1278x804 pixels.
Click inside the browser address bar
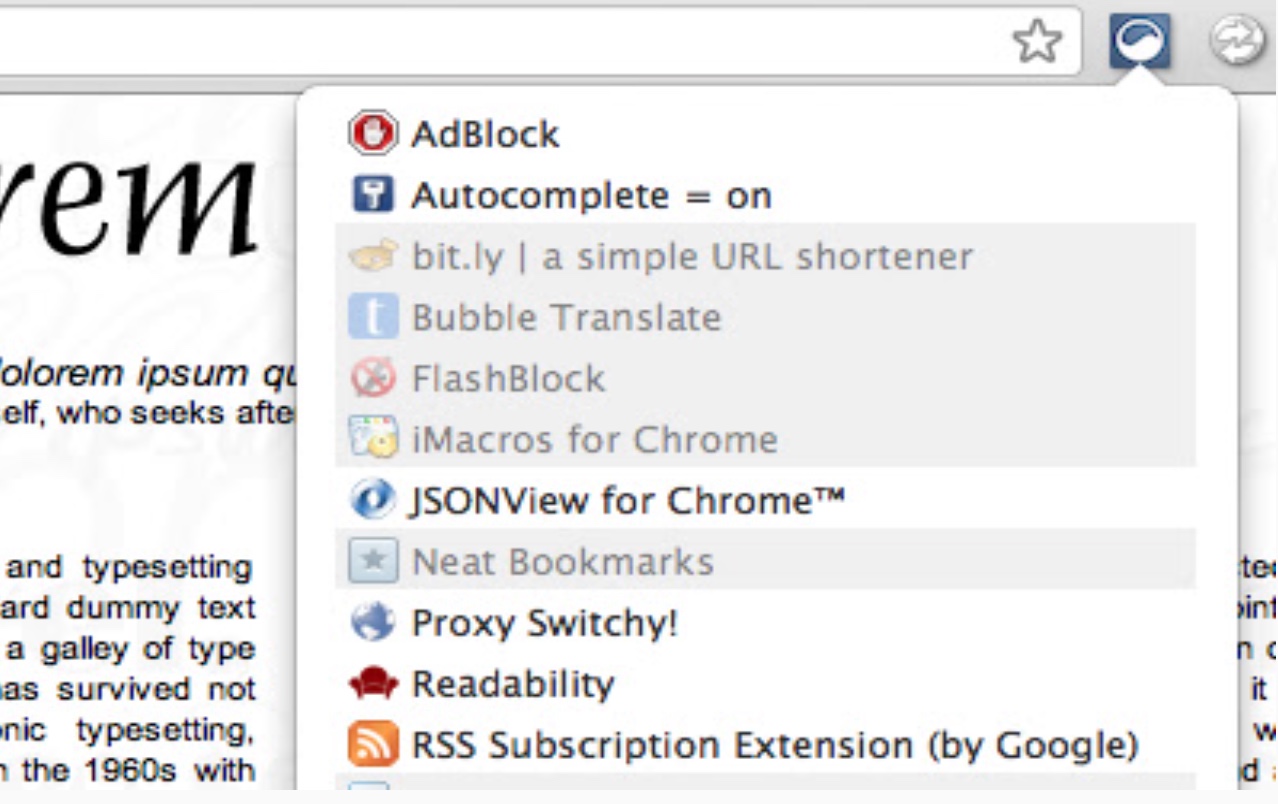pos(500,42)
